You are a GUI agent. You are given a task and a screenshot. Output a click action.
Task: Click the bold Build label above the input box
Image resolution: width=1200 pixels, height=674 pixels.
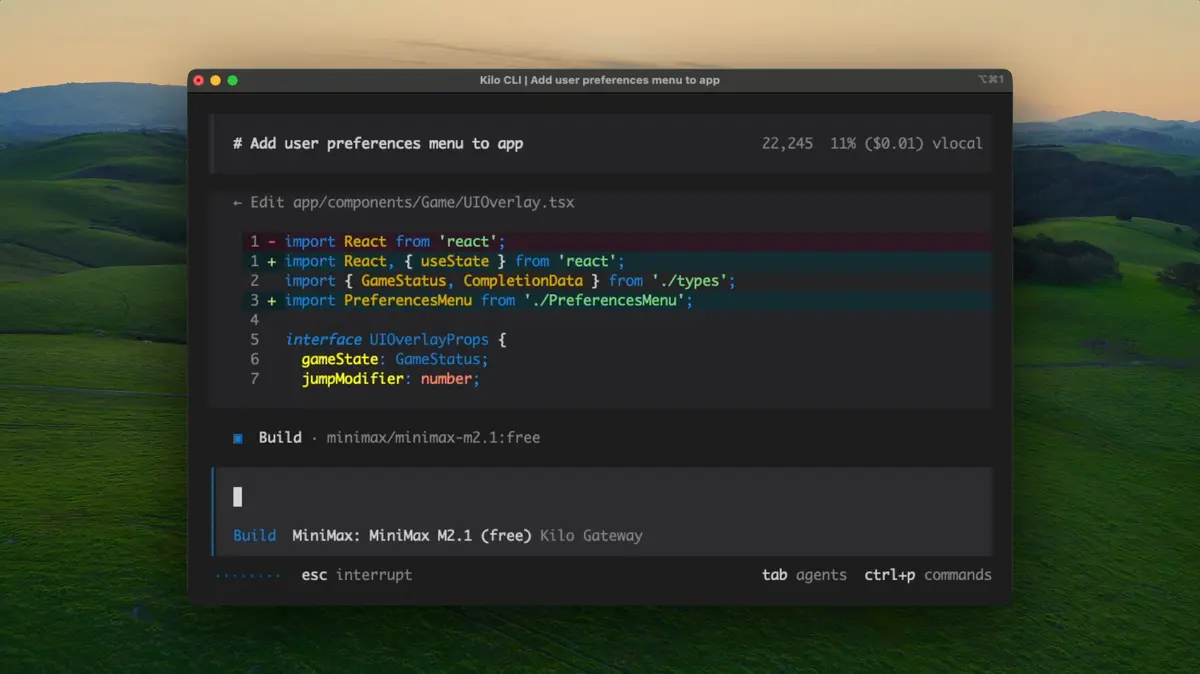[x=280, y=438]
